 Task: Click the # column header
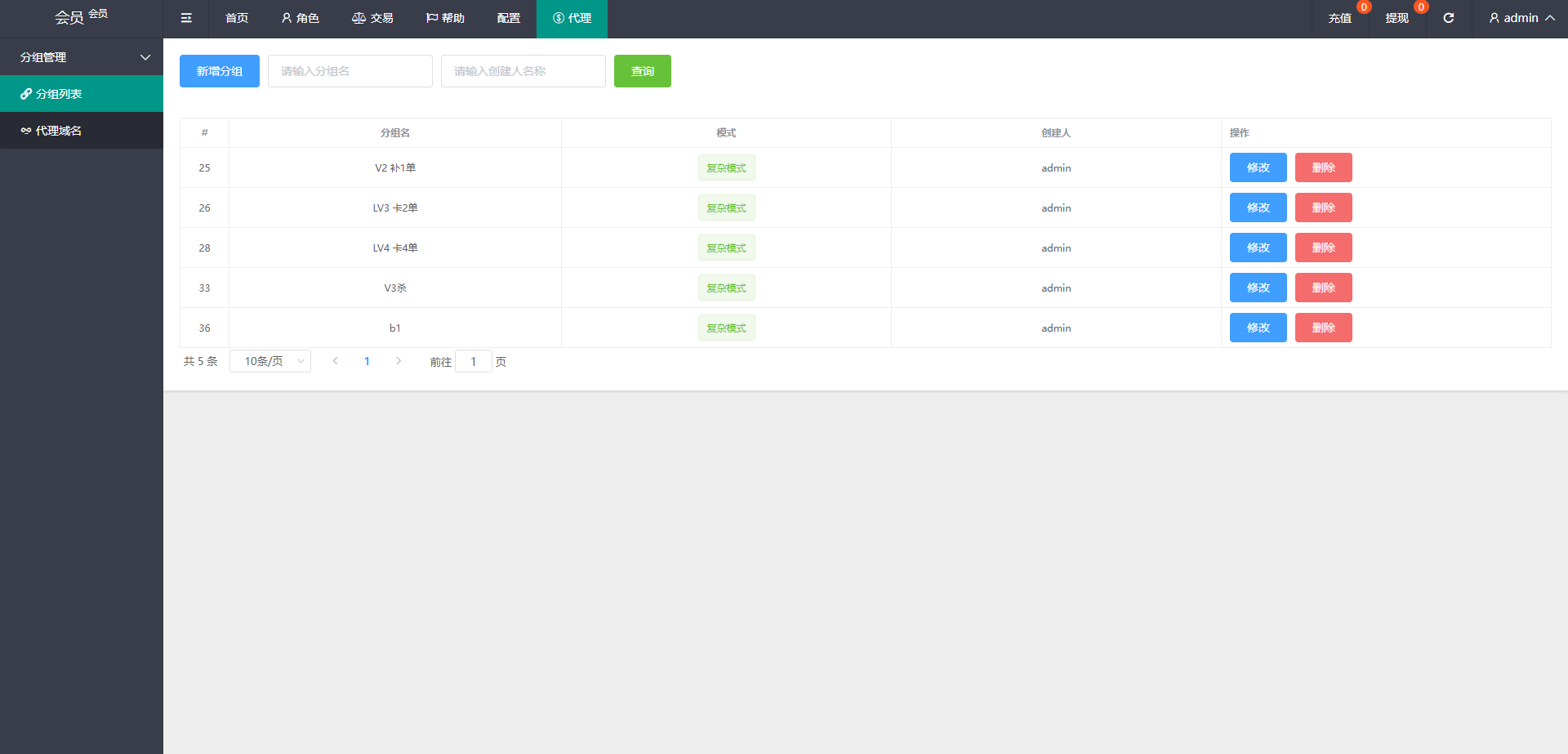pos(204,132)
